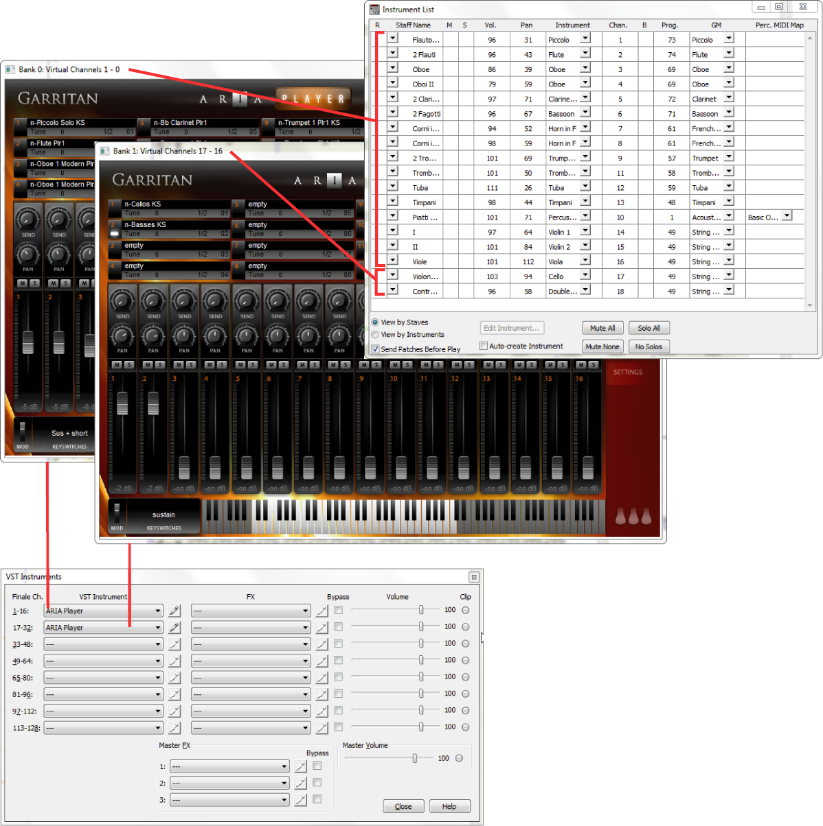Click the Send knob for channel 3
823x826 pixels.
185,300
